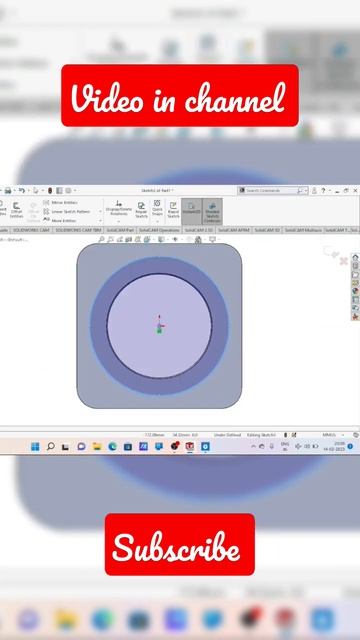Open the Windows Start menu
Viewport: 360px width, 640px height.
click(x=35, y=447)
